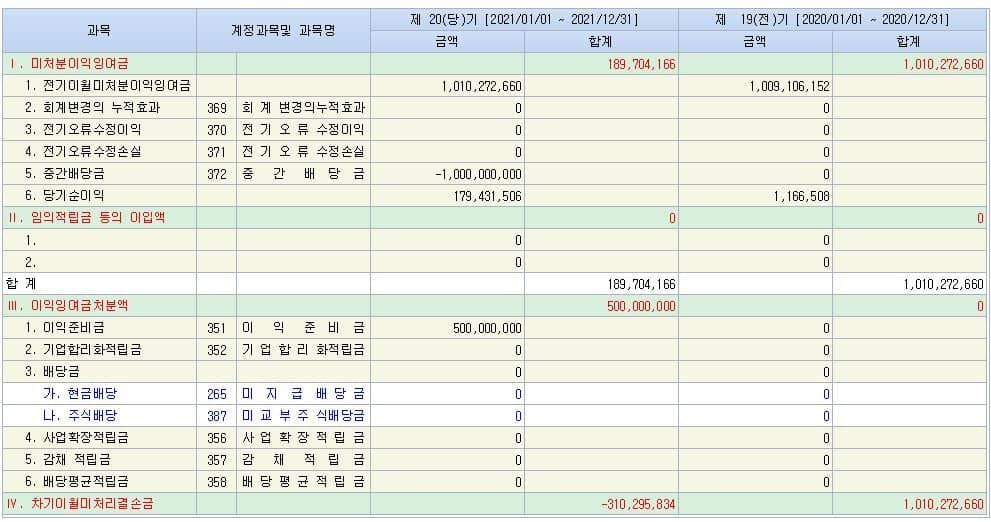This screenshot has height=522, width=991.
Task: Click account code 369
Action: 217,108
